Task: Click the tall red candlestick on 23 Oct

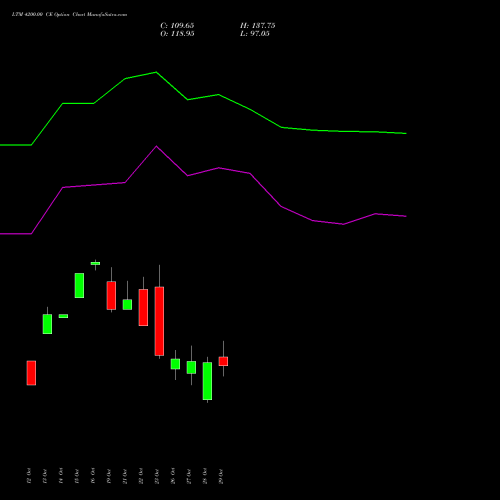Action: click(159, 321)
